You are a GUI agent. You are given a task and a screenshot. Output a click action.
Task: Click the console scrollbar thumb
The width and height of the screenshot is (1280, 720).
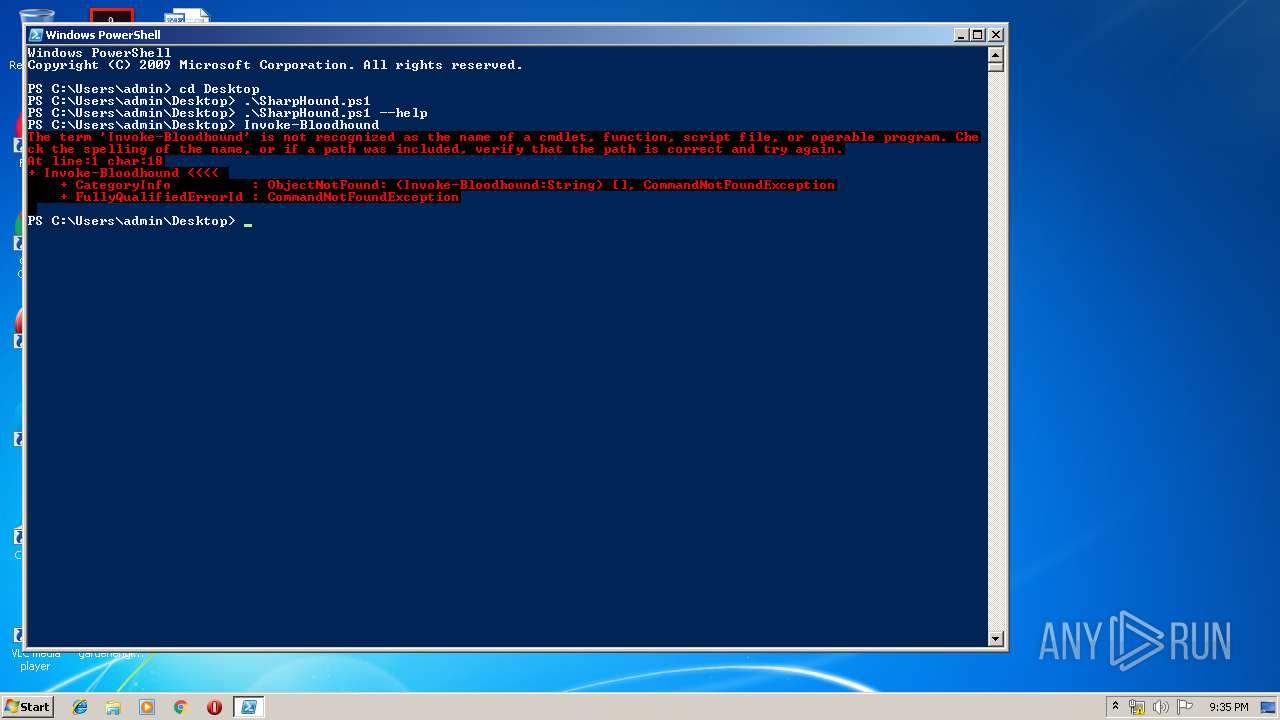tap(995, 66)
